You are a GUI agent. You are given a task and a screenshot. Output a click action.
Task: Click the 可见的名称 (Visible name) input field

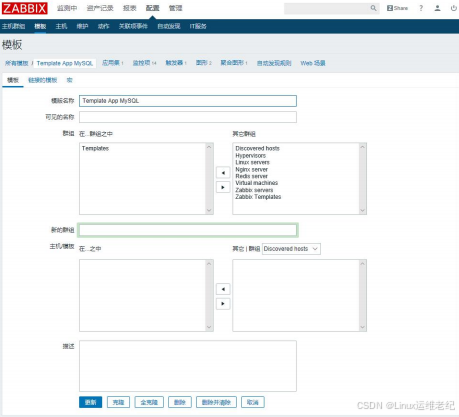(x=188, y=117)
